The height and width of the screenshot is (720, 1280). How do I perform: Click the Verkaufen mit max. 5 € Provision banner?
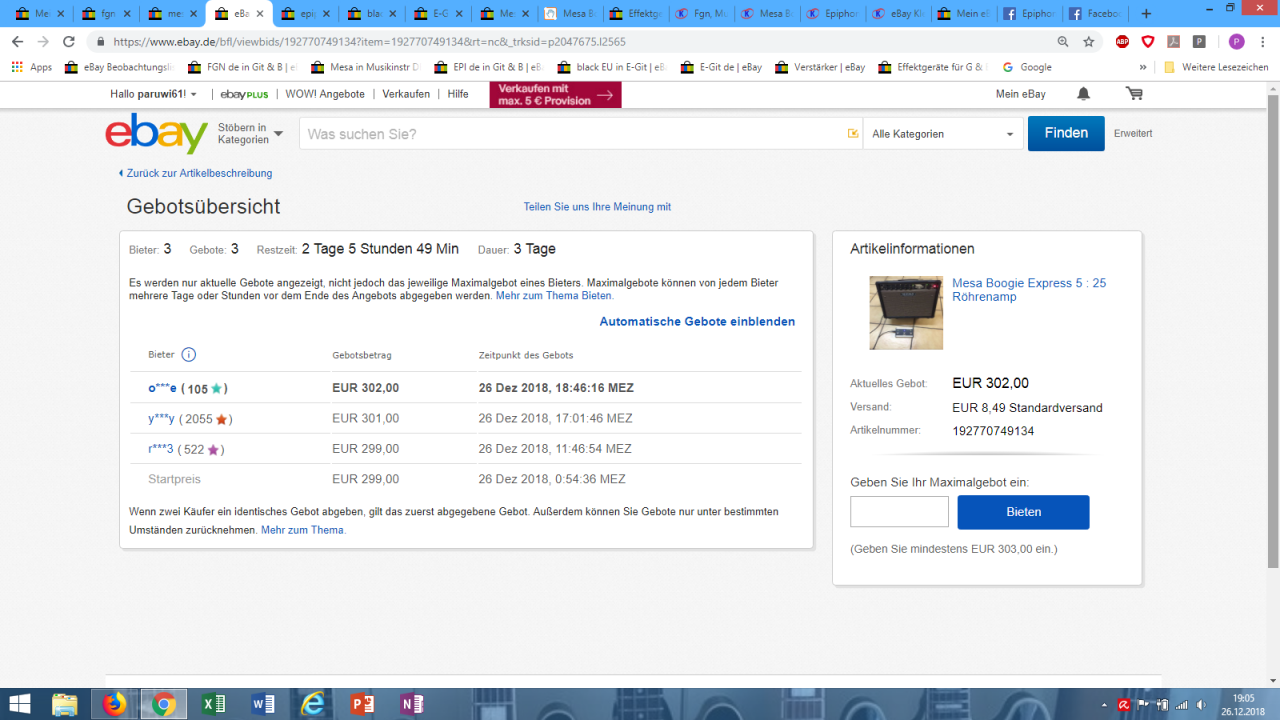[x=555, y=95]
